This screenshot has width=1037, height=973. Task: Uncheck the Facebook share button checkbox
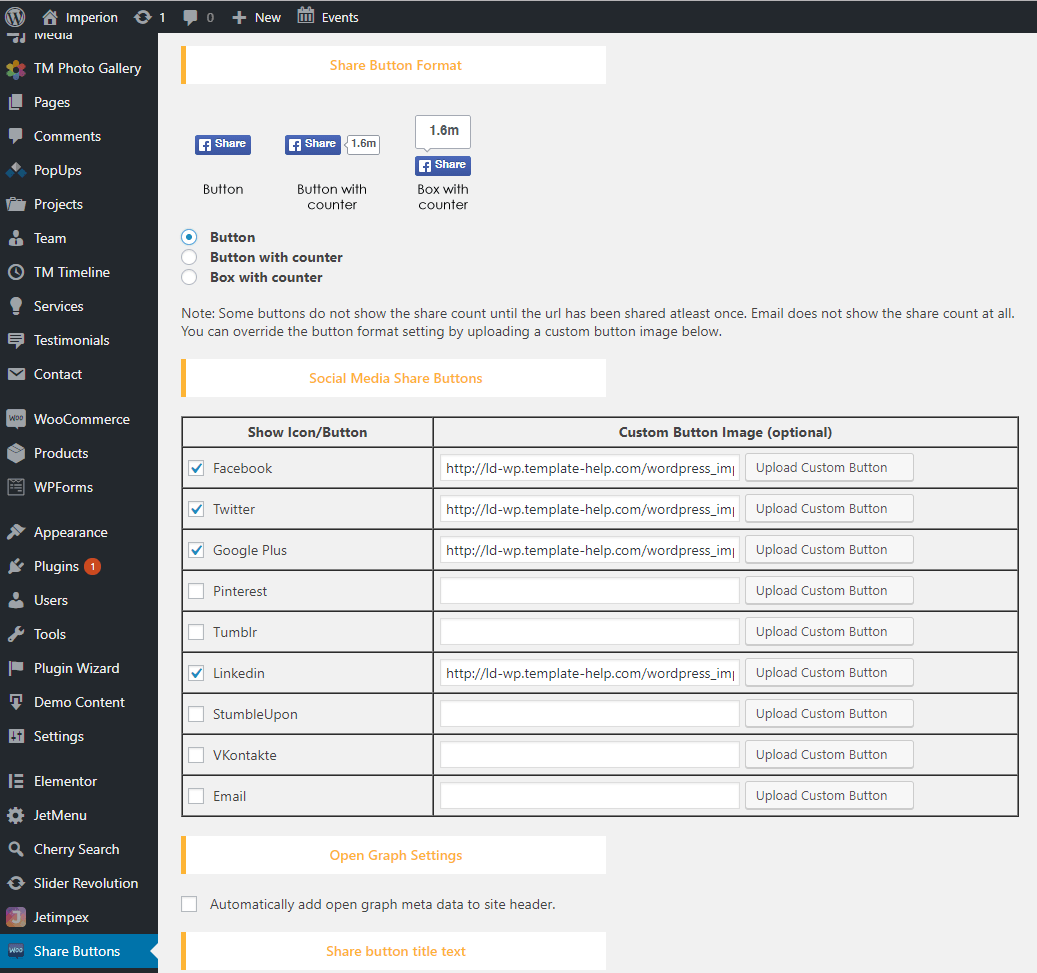[x=196, y=469]
